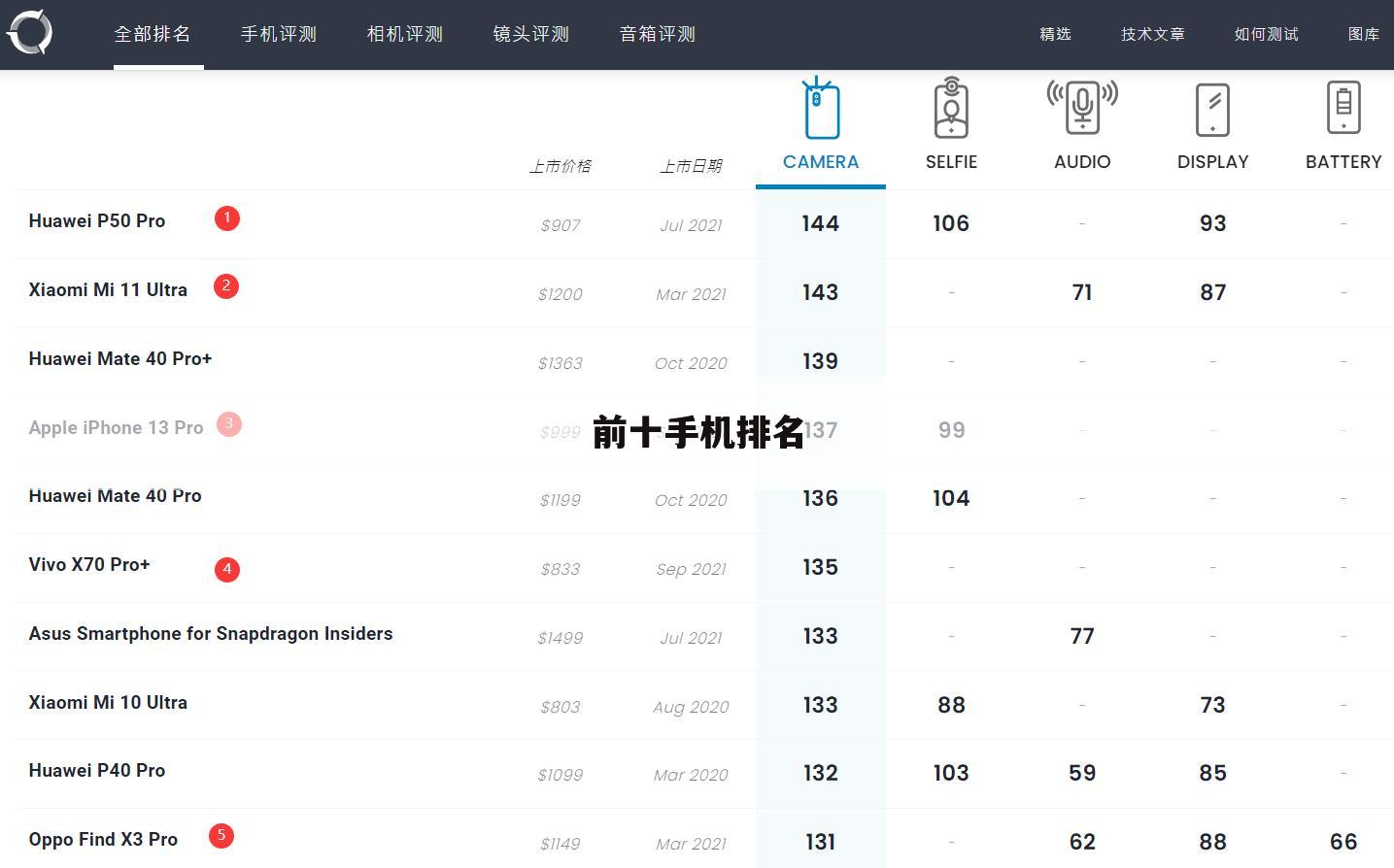
Task: Go to 精选 in top menu
Action: click(x=1055, y=34)
